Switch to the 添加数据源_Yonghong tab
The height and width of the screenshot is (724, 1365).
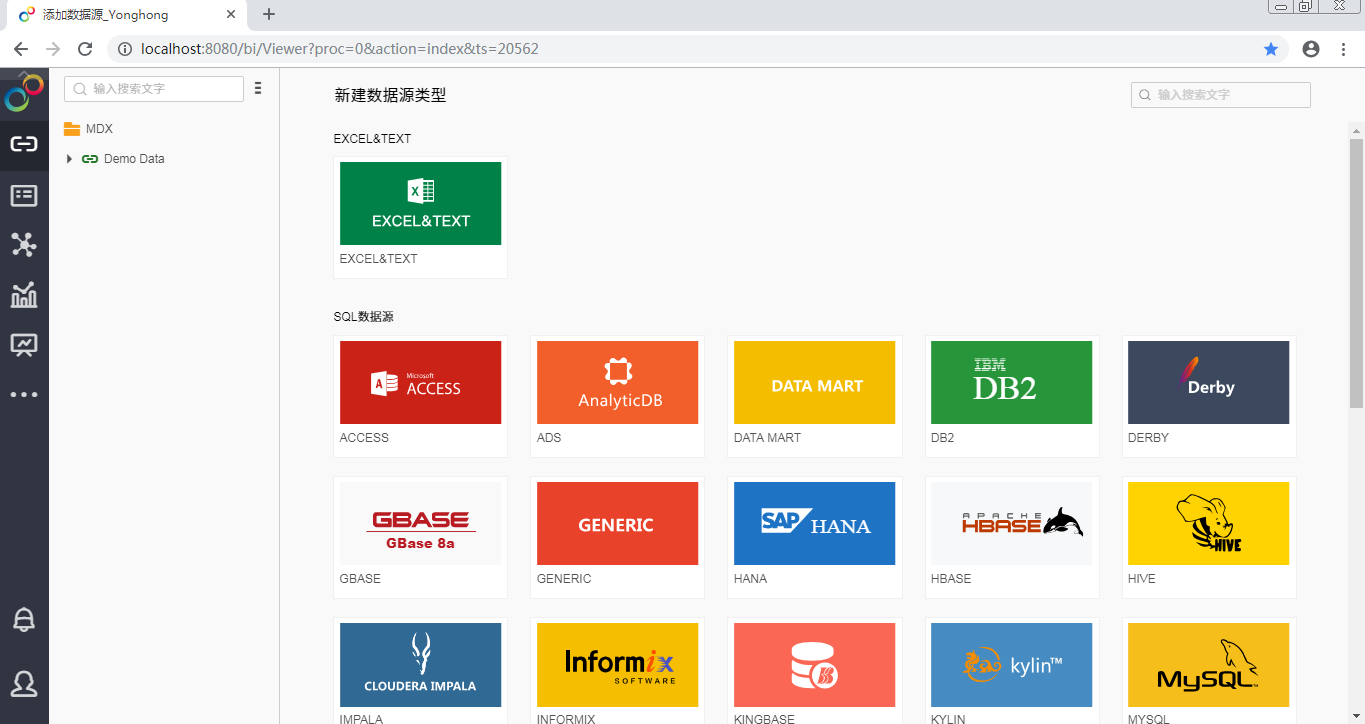(x=120, y=15)
